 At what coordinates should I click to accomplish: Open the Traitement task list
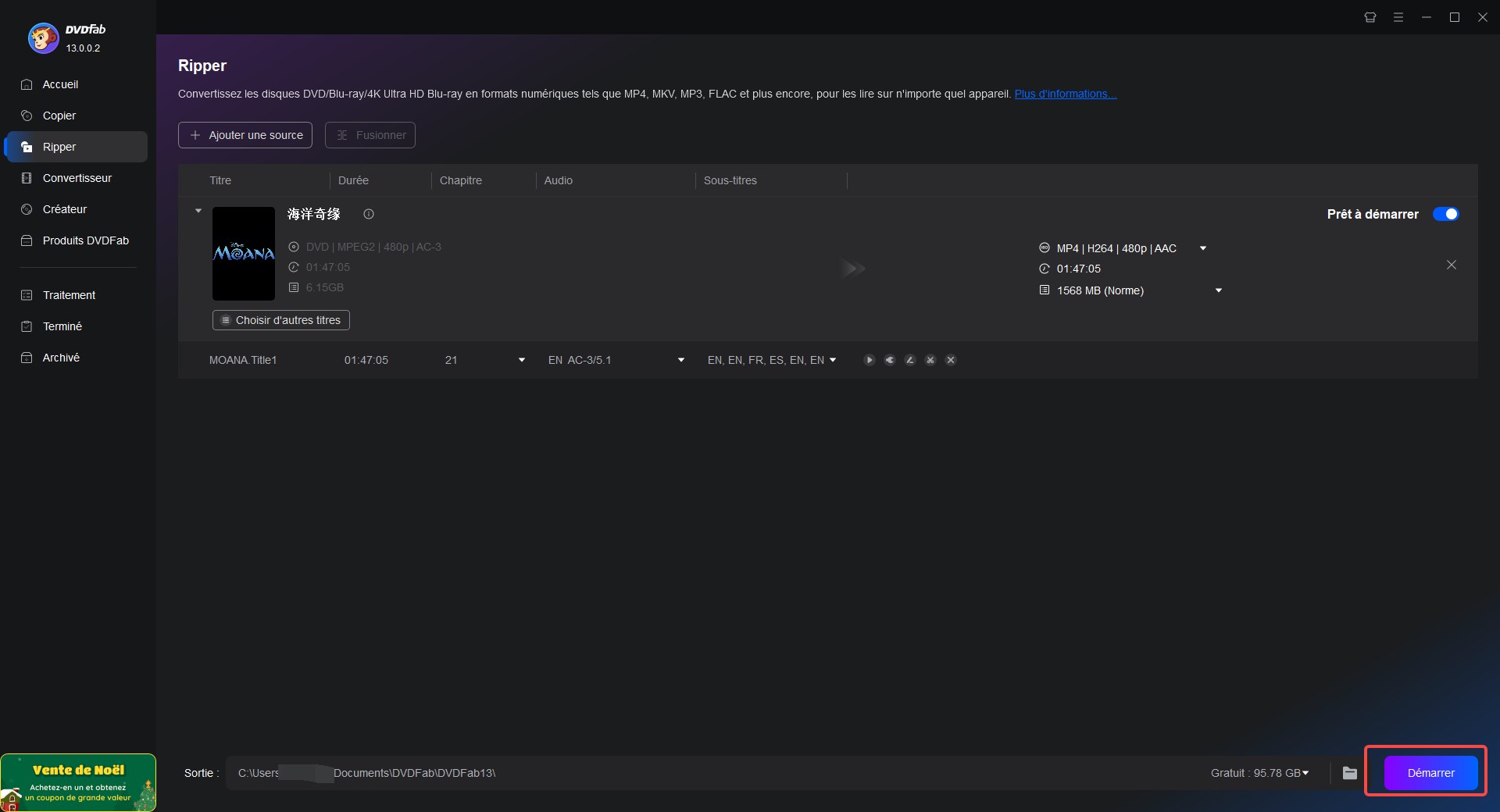[x=76, y=295]
